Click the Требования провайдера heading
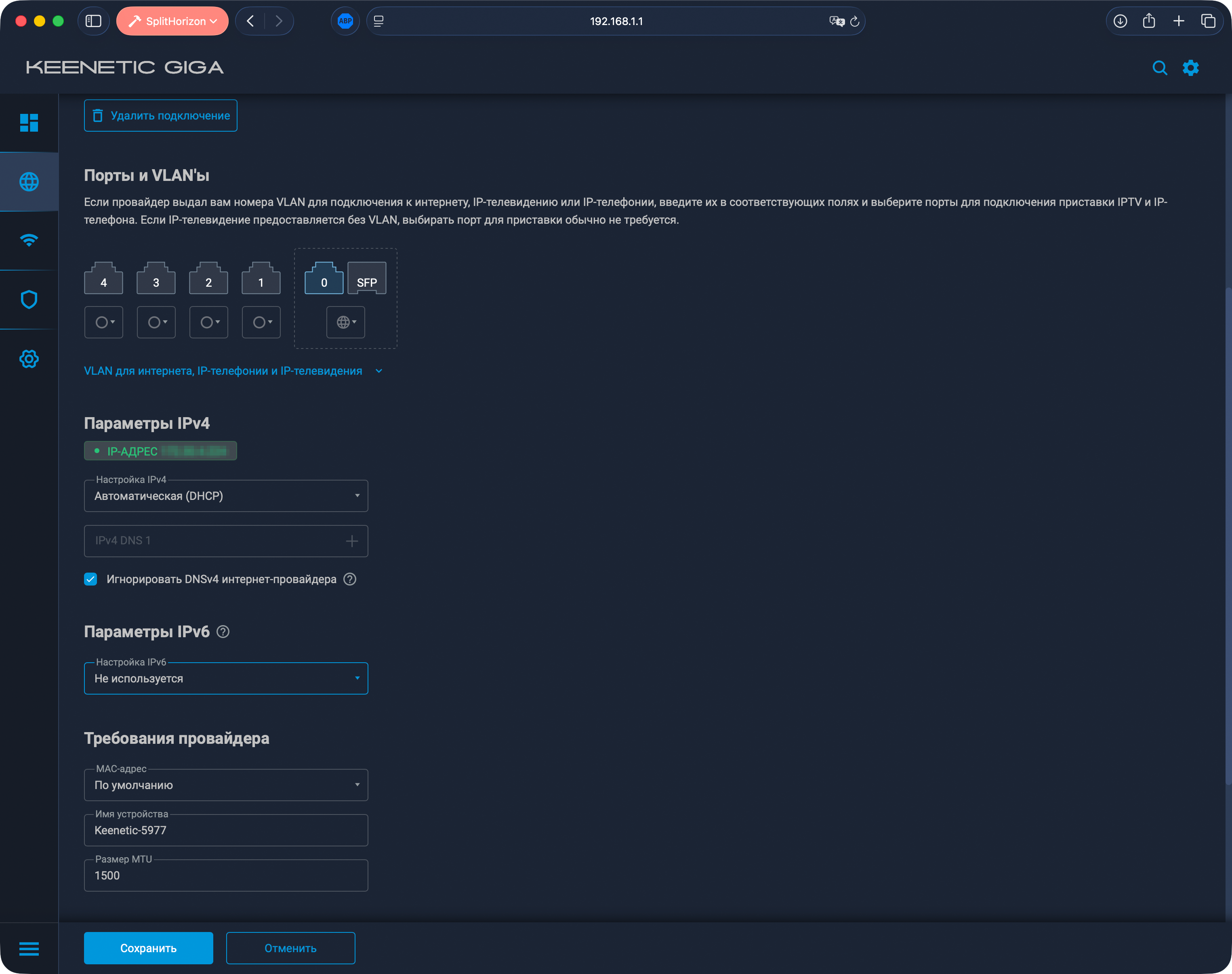Image resolution: width=1232 pixels, height=974 pixels. (x=177, y=739)
